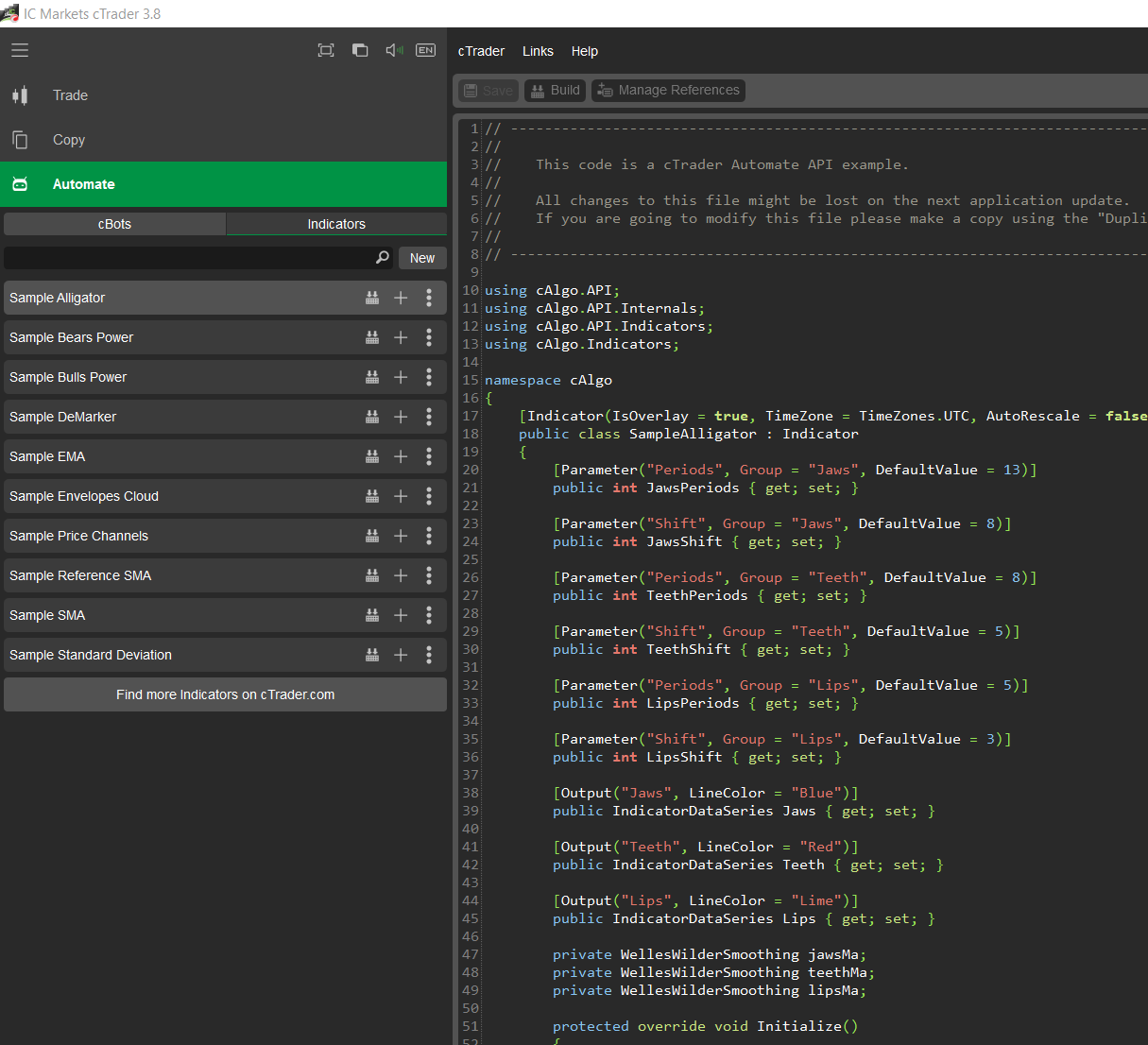Build the Sample Standard Deviation indicator
Image resolution: width=1148 pixels, height=1045 pixels.
[x=372, y=655]
